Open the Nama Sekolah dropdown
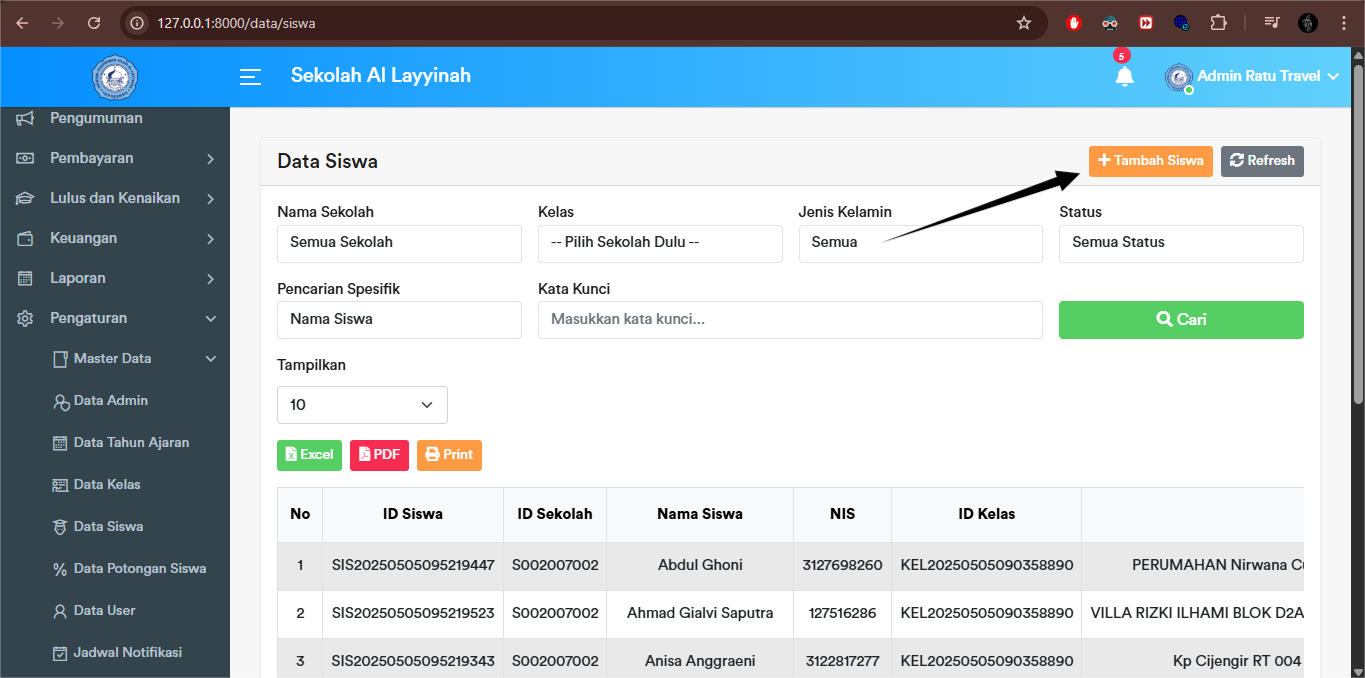Screen dimensions: 1365x678 pyautogui.click(x=399, y=243)
